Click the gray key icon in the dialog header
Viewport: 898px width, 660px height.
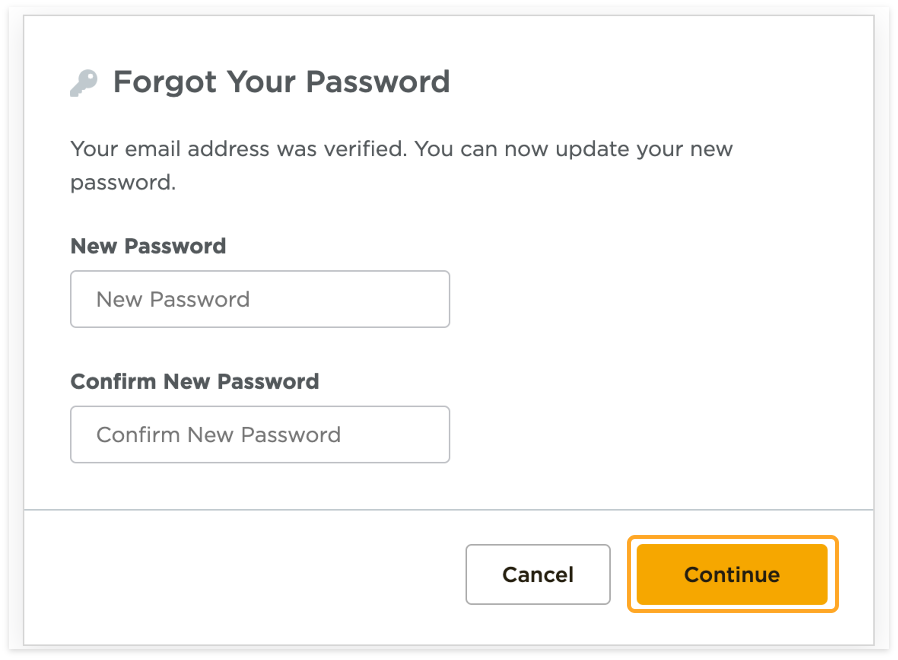(x=84, y=83)
